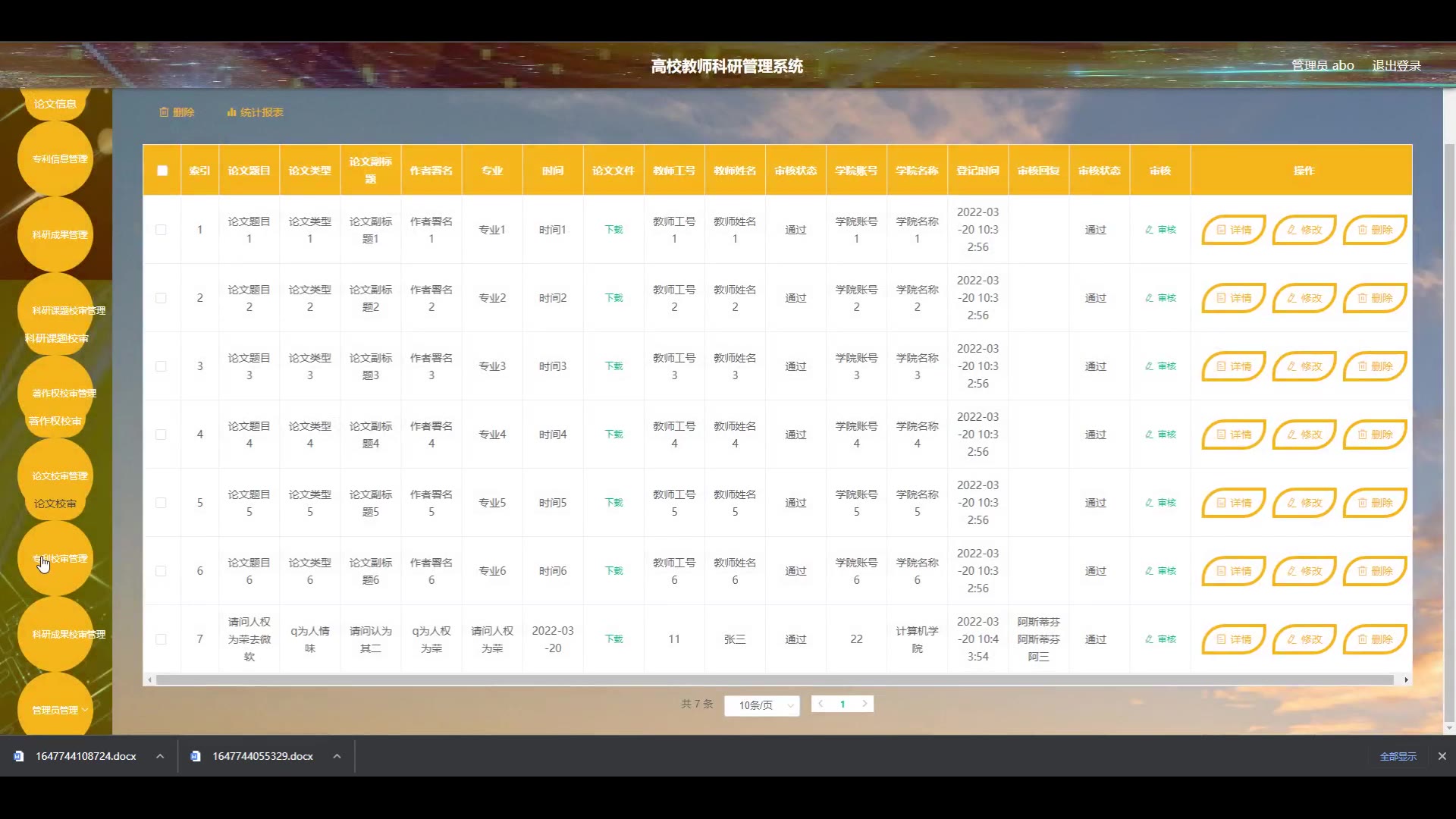Image resolution: width=1456 pixels, height=819 pixels.
Task: Modify the row 2 record
Action: pyautogui.click(x=1304, y=298)
